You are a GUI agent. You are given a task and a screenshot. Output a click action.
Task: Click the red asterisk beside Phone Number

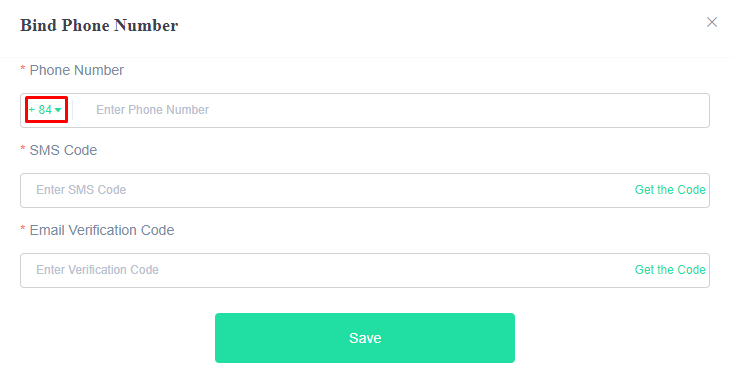click(x=22, y=69)
